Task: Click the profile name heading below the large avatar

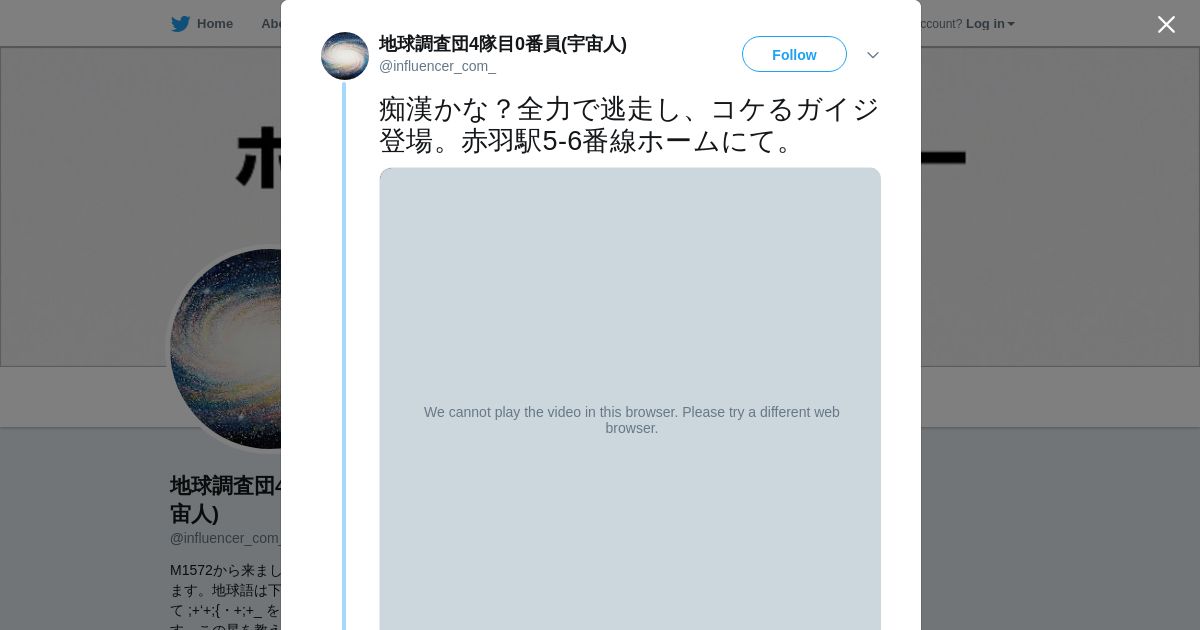Action: tap(226, 499)
